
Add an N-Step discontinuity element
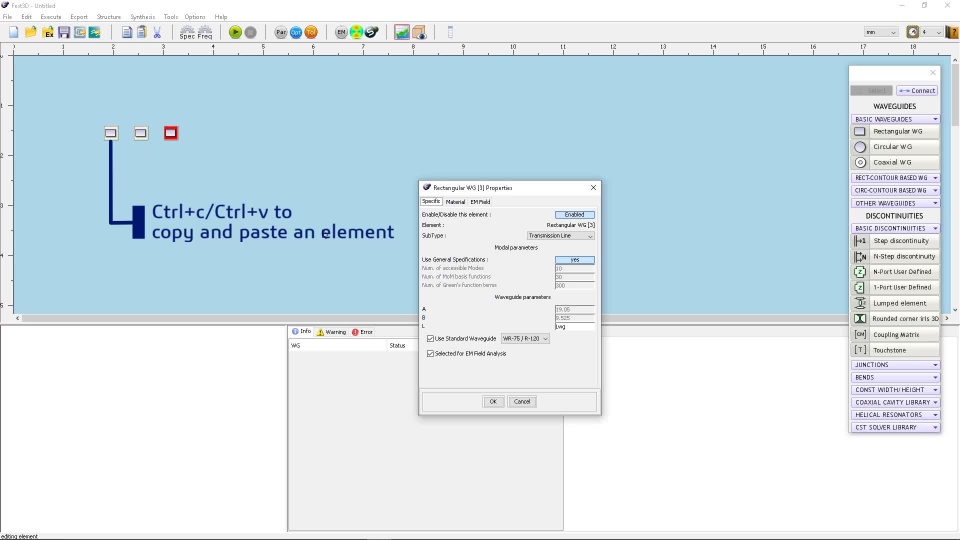[x=895, y=257]
